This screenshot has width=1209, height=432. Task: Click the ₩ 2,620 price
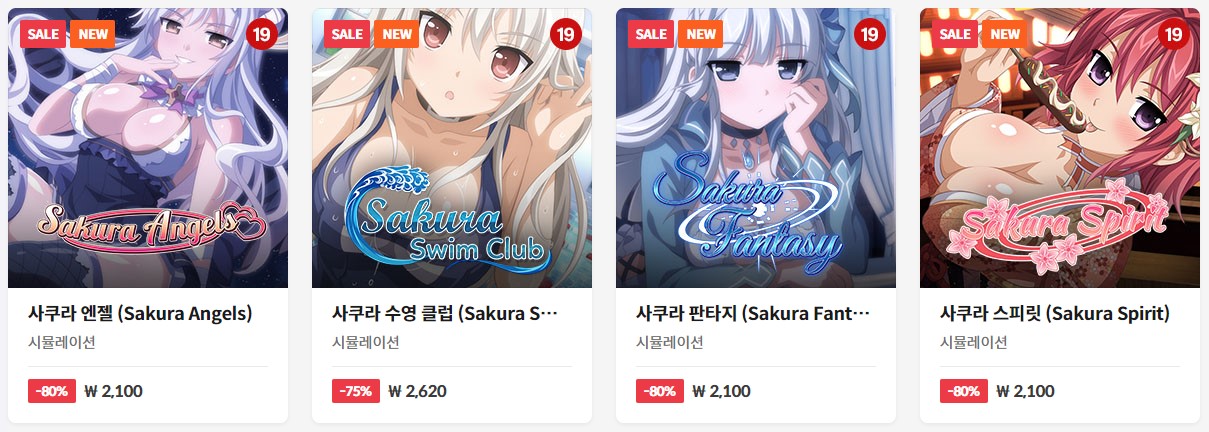click(417, 391)
